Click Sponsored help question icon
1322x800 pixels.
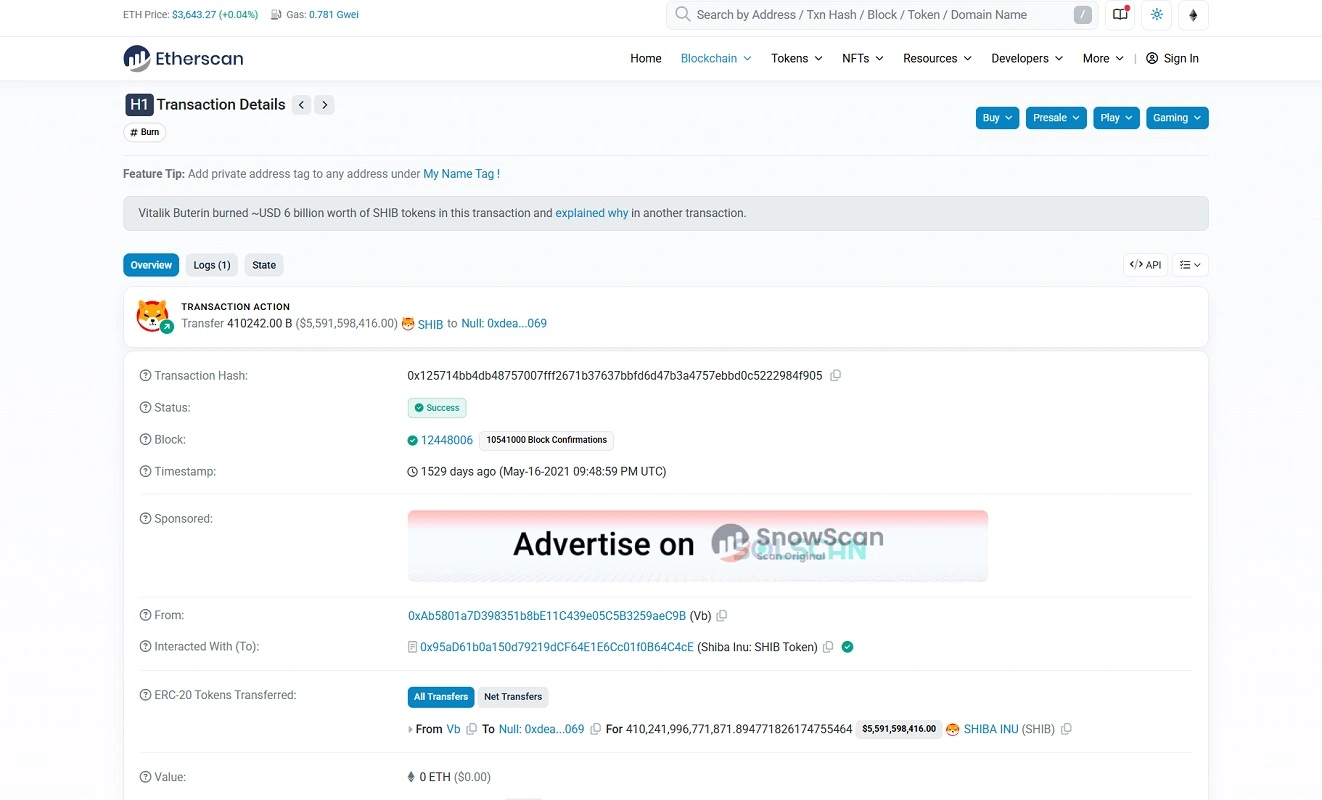click(x=145, y=519)
